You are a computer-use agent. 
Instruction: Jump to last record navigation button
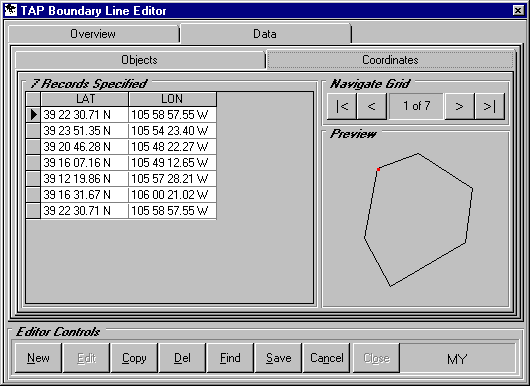point(489,106)
